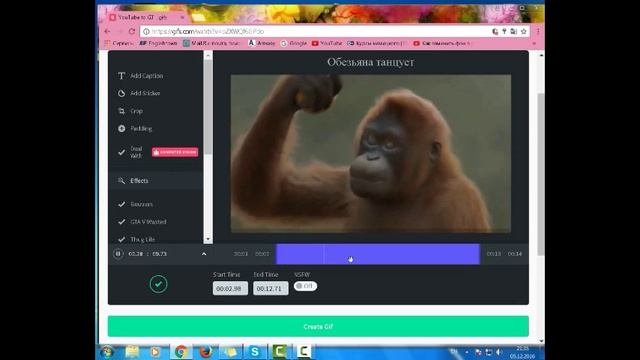
Task: Open the Google bookmark
Action: point(293,43)
